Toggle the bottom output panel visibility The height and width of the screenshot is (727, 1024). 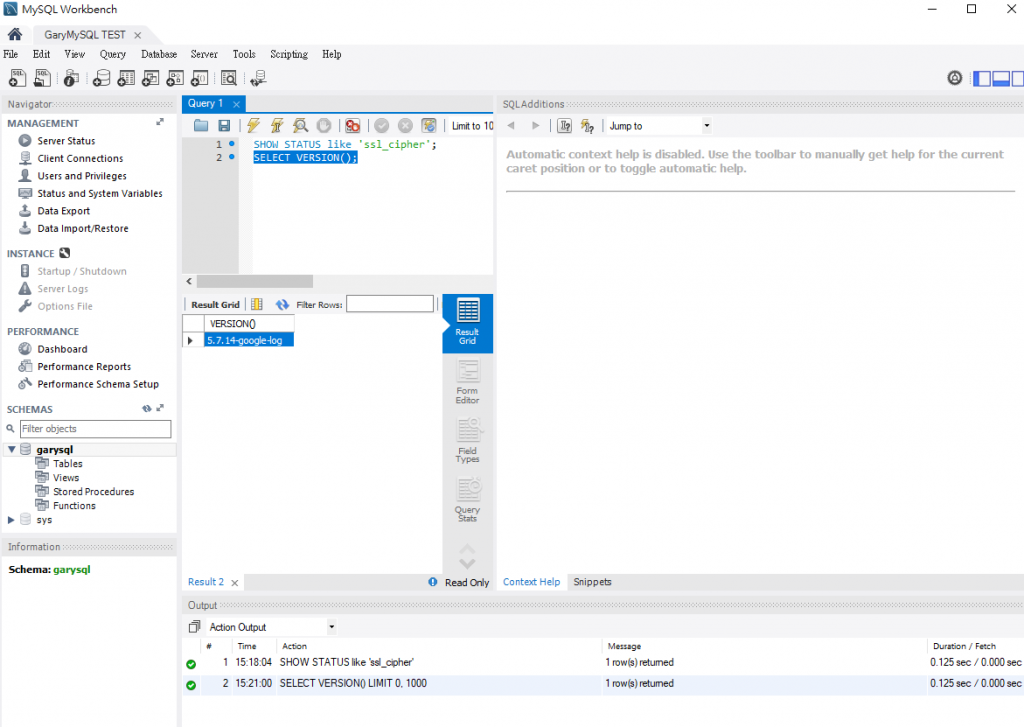1000,78
